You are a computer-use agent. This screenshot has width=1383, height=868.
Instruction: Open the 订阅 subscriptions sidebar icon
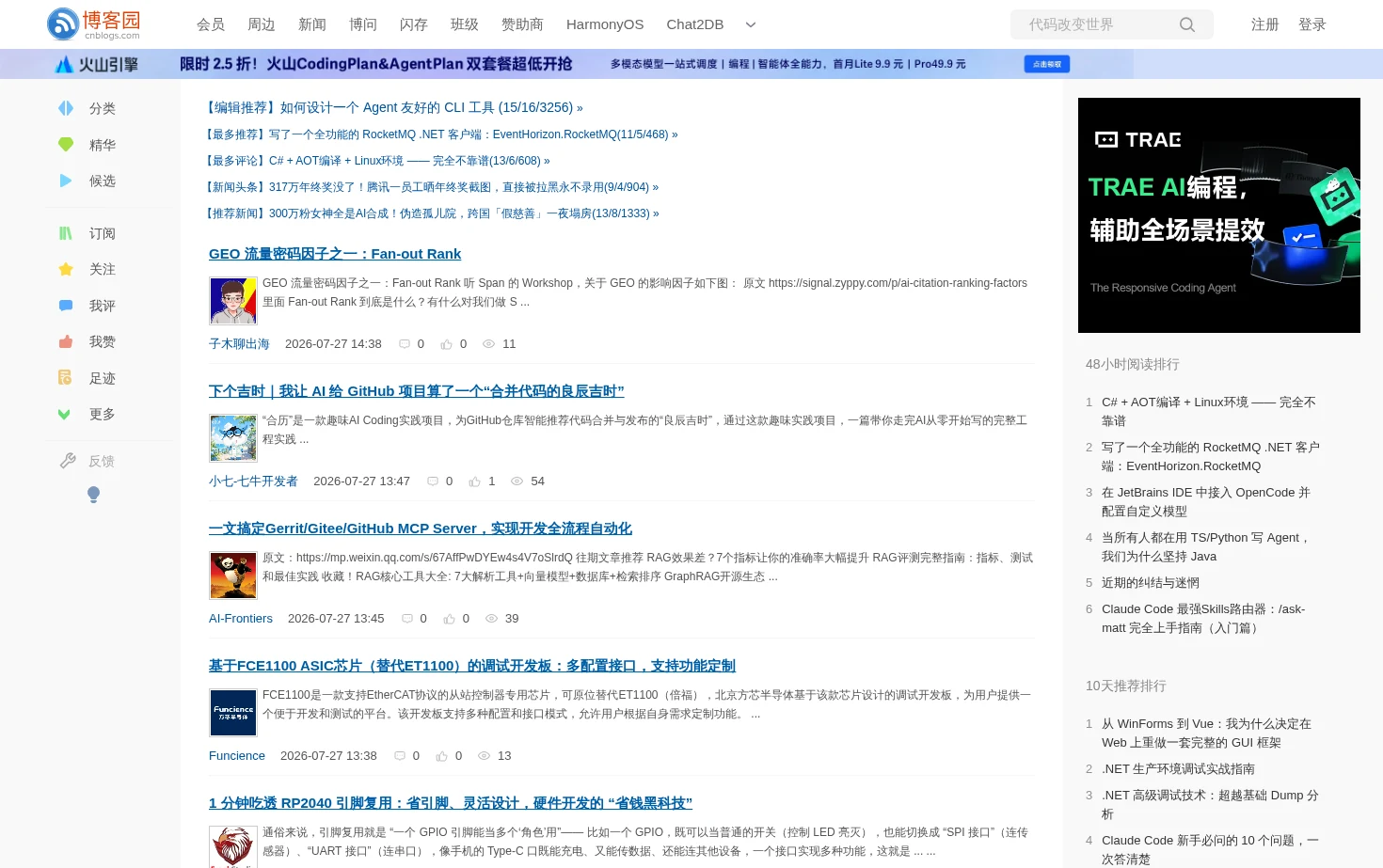coord(66,233)
